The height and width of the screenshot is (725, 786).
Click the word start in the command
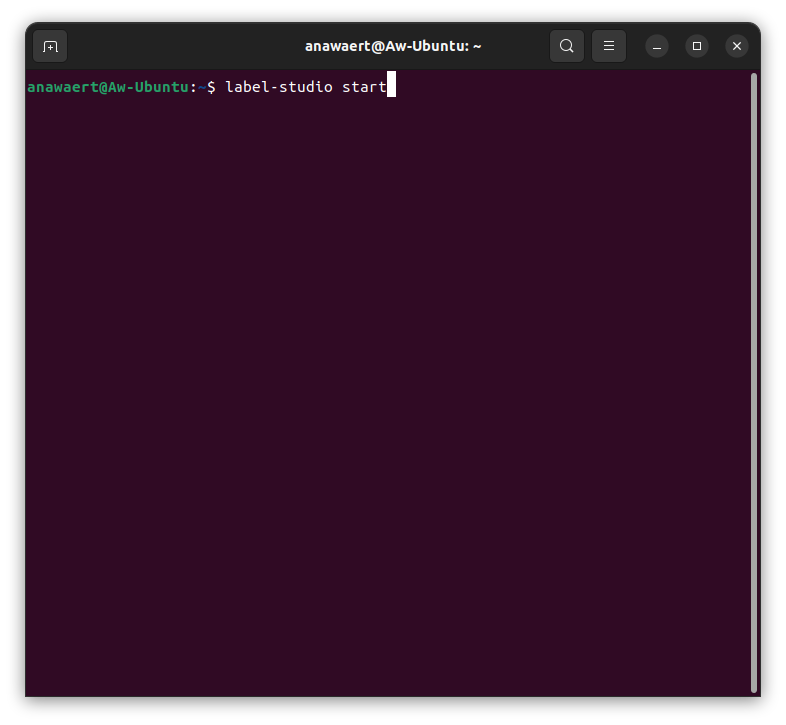364,87
